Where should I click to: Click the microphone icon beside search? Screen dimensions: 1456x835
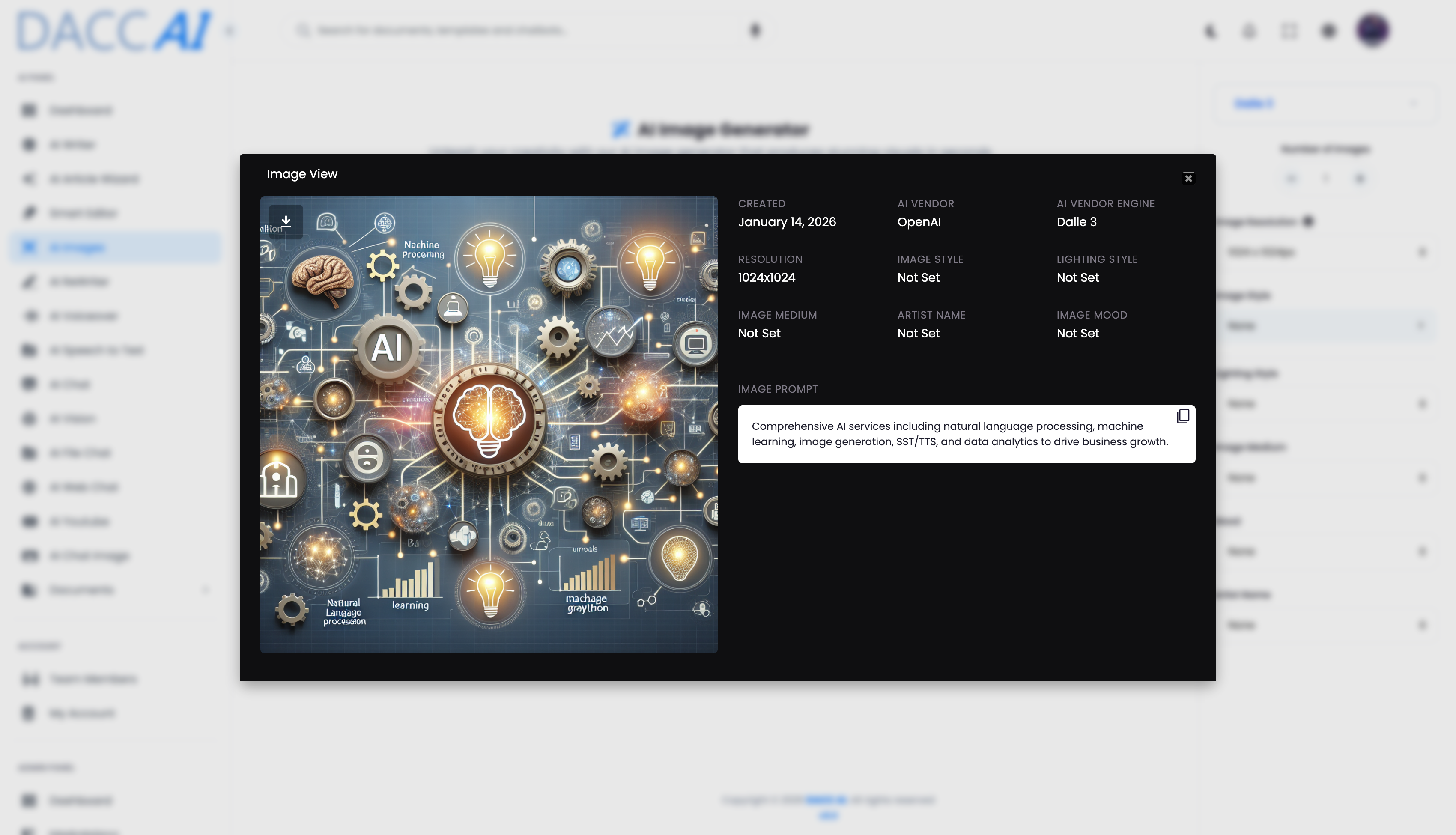point(755,30)
